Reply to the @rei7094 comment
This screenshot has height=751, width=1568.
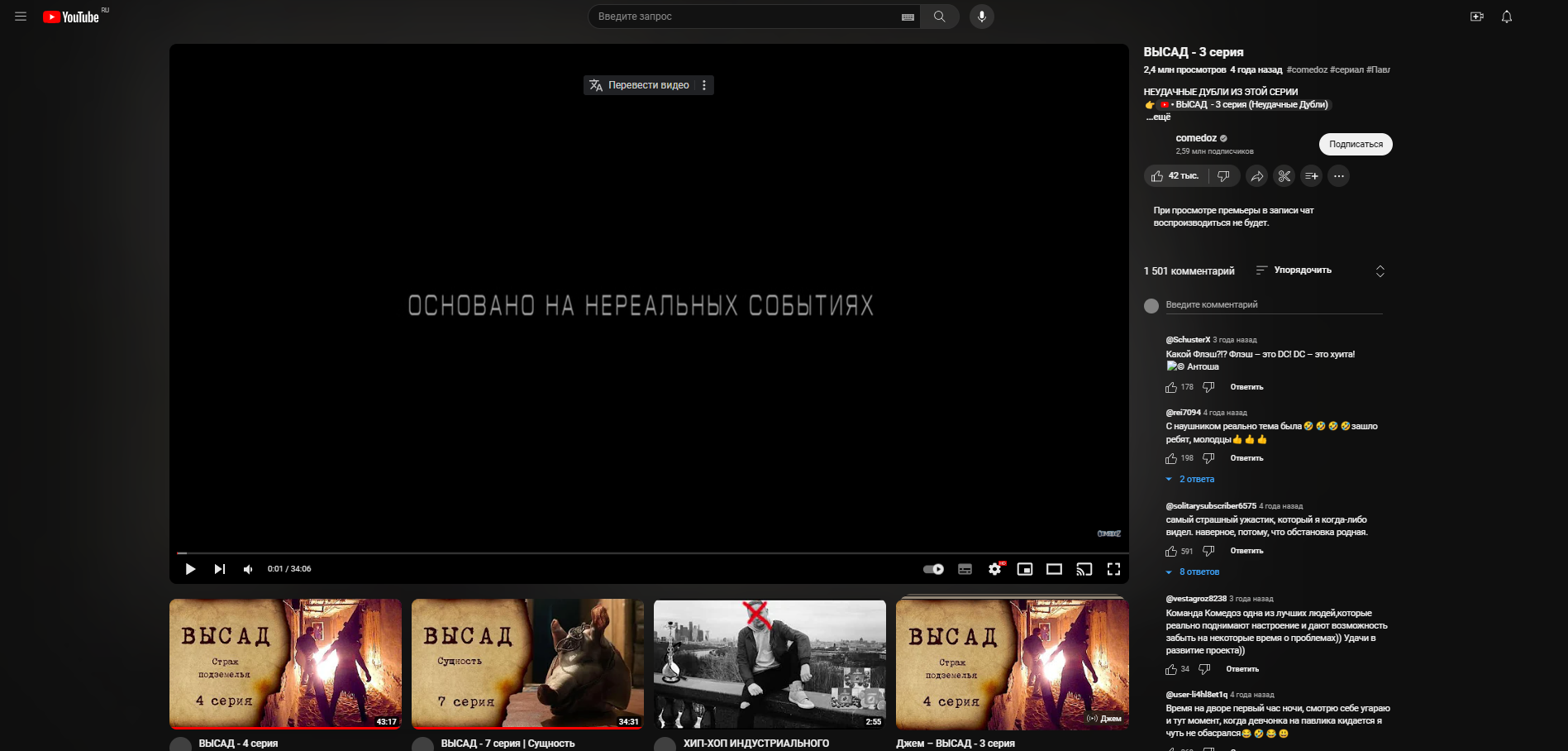(x=1246, y=458)
